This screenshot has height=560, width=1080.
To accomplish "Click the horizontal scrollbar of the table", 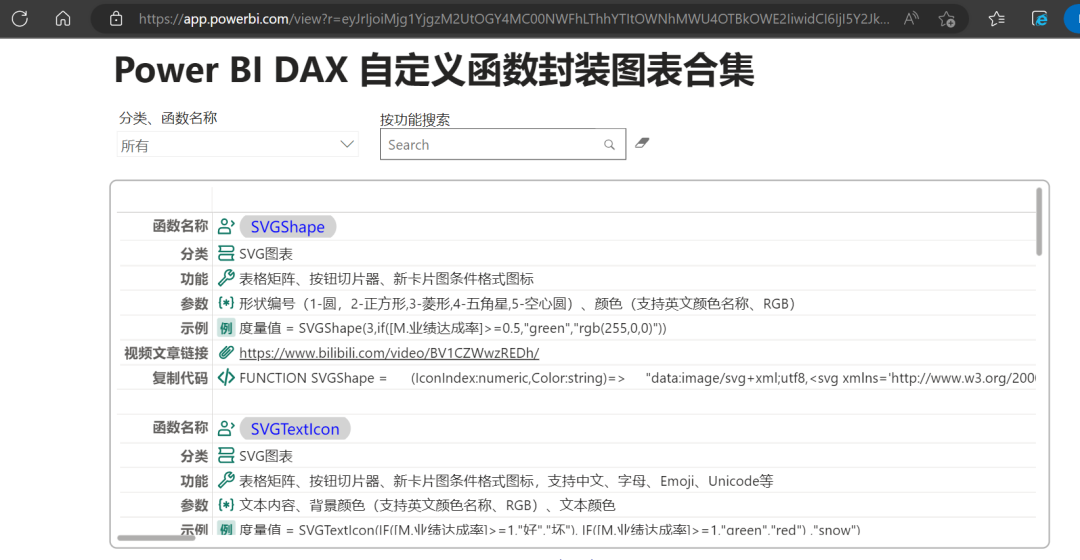I will (156, 537).
